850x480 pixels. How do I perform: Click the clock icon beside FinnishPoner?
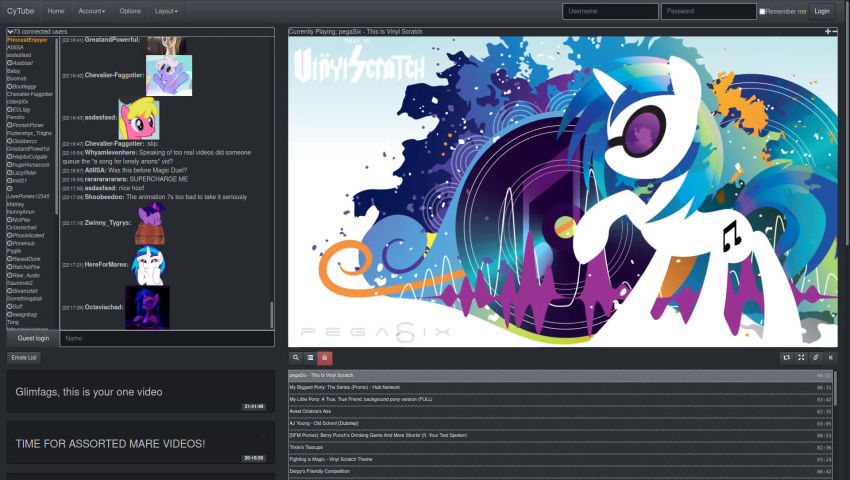[x=9, y=125]
